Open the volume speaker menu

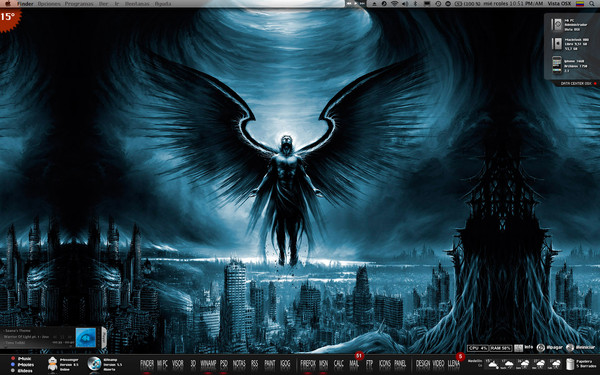click(405, 3)
